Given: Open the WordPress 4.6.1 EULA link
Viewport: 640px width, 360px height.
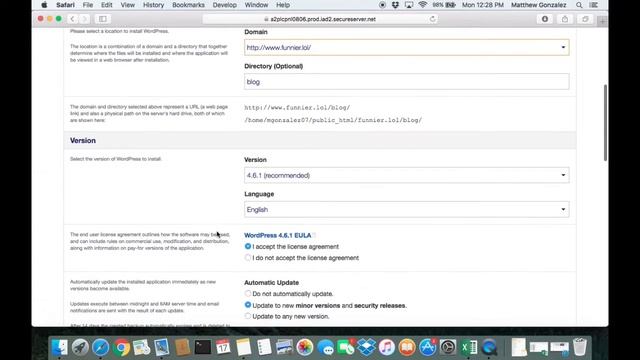Looking at the screenshot, I should point(278,235).
